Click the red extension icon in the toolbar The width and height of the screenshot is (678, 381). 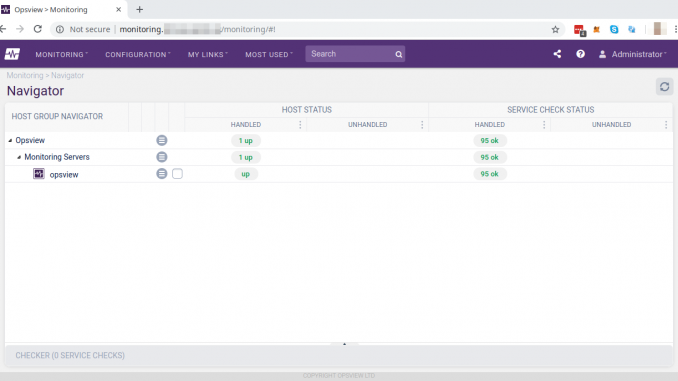pos(579,30)
